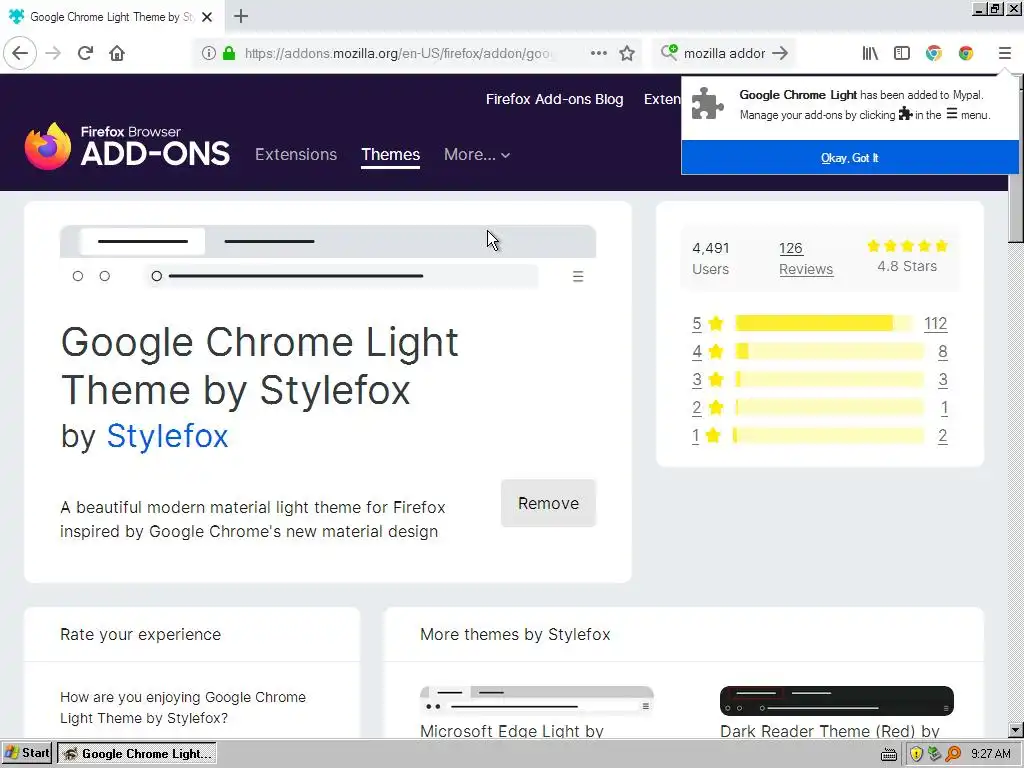Open the hamburger application menu

click(1004, 53)
